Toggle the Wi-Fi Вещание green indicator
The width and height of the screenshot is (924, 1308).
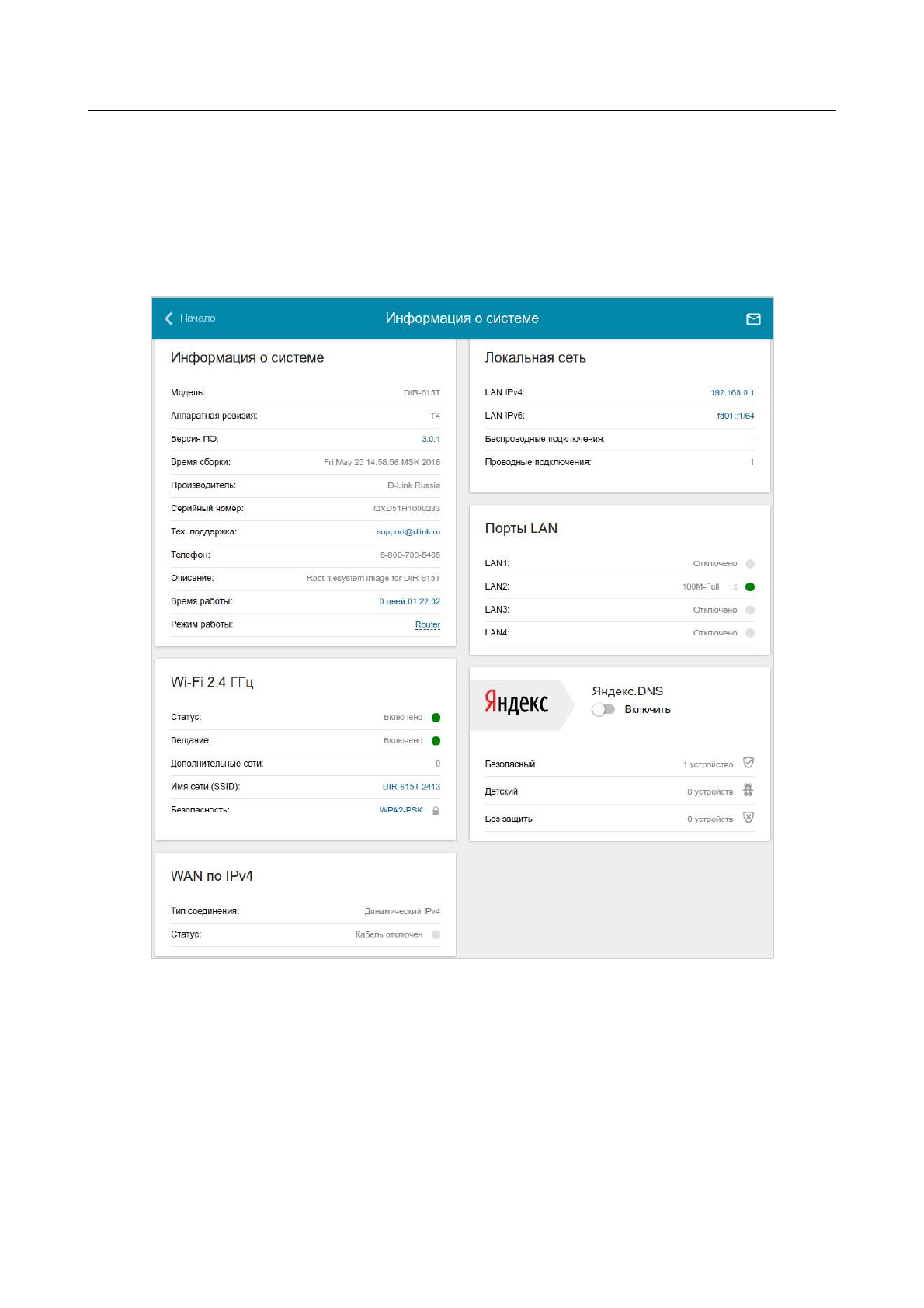point(436,741)
